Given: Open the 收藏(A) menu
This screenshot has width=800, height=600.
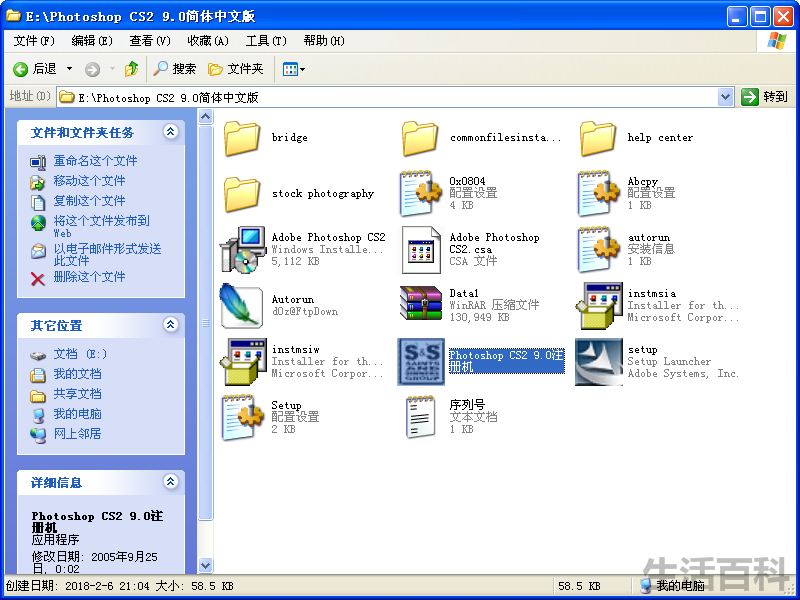Looking at the screenshot, I should [x=208, y=41].
